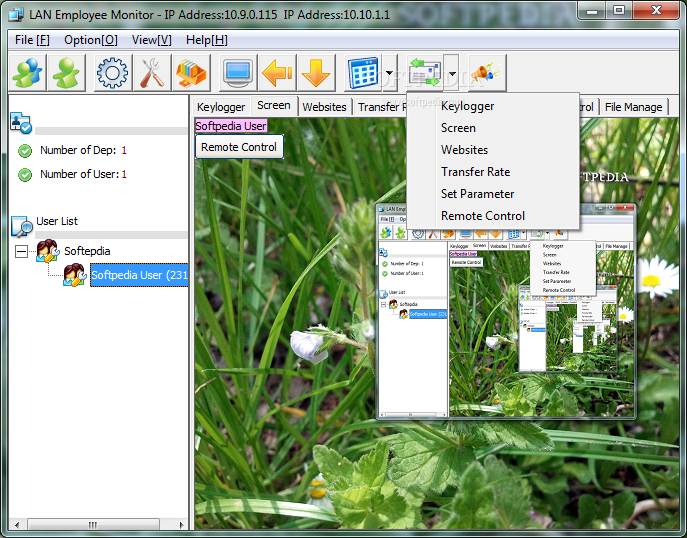Switch to the Websites tab
Viewport: 687px width, 538px height.
click(x=325, y=107)
